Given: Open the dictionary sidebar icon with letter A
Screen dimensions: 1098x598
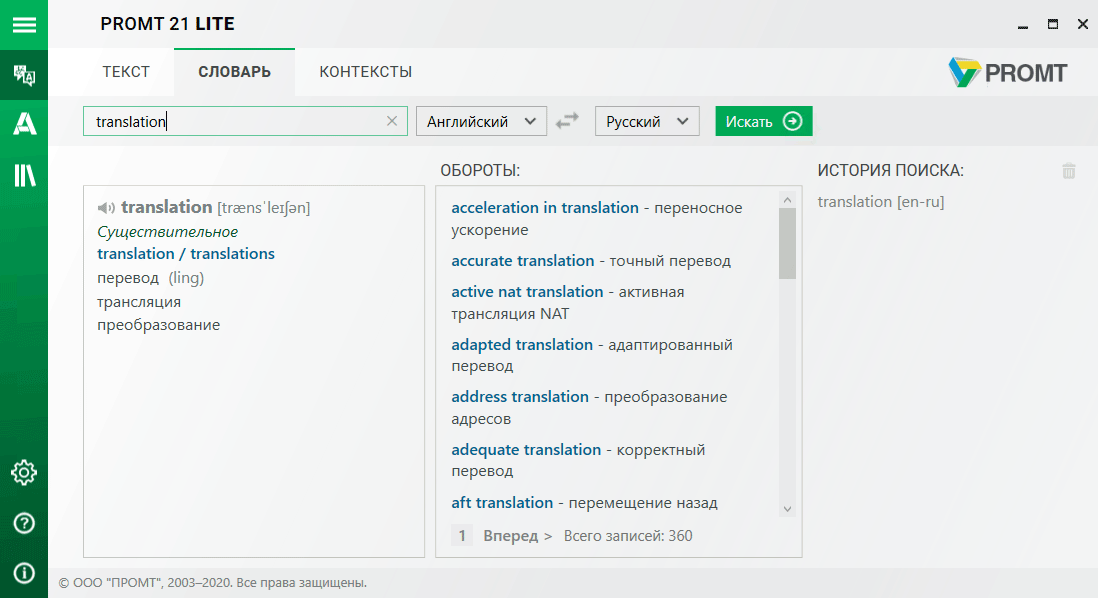Looking at the screenshot, I should point(24,124).
